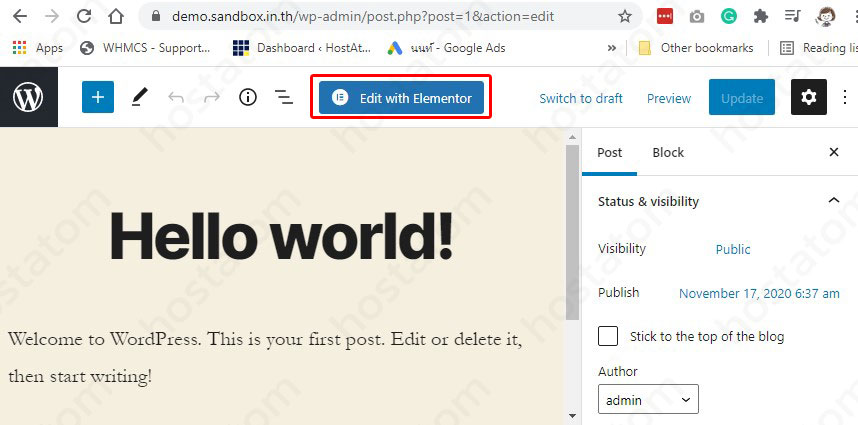Close the settings sidebar
Viewport: 858px width, 425px height.
pos(834,152)
